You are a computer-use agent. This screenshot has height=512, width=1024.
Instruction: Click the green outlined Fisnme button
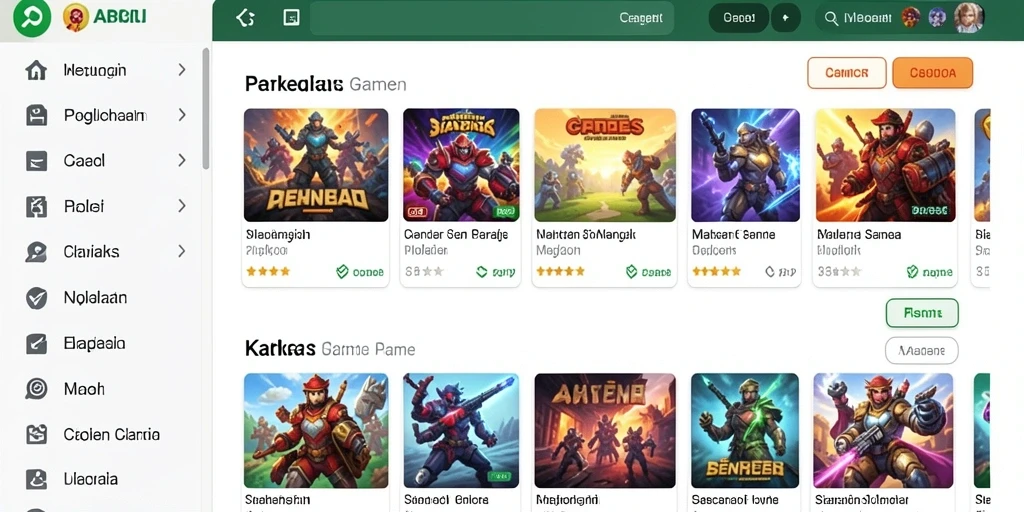point(922,313)
